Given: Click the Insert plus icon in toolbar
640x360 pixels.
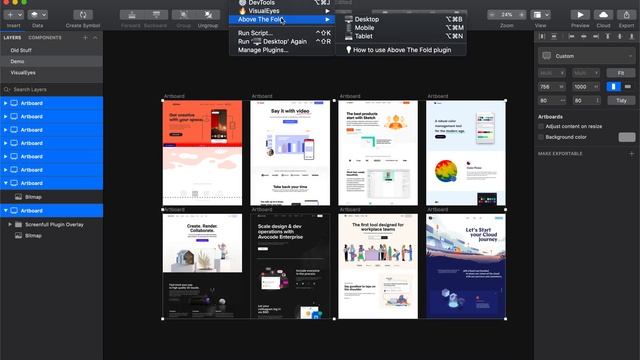Looking at the screenshot, I should [10, 15].
